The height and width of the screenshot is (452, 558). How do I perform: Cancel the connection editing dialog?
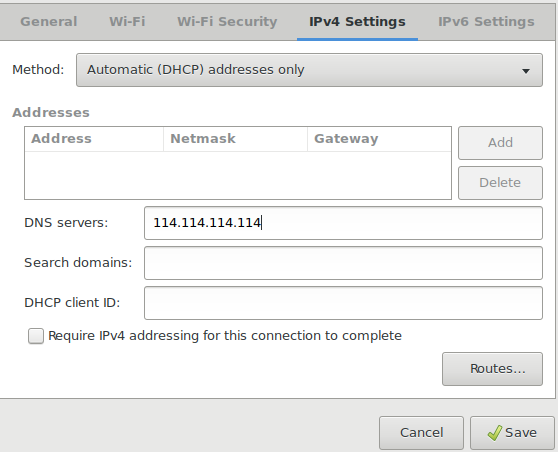[x=421, y=433]
